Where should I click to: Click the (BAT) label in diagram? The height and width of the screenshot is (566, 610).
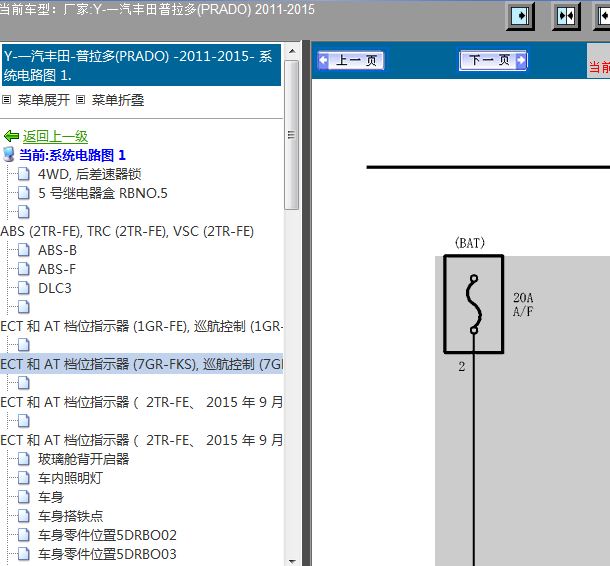pyautogui.click(x=470, y=243)
